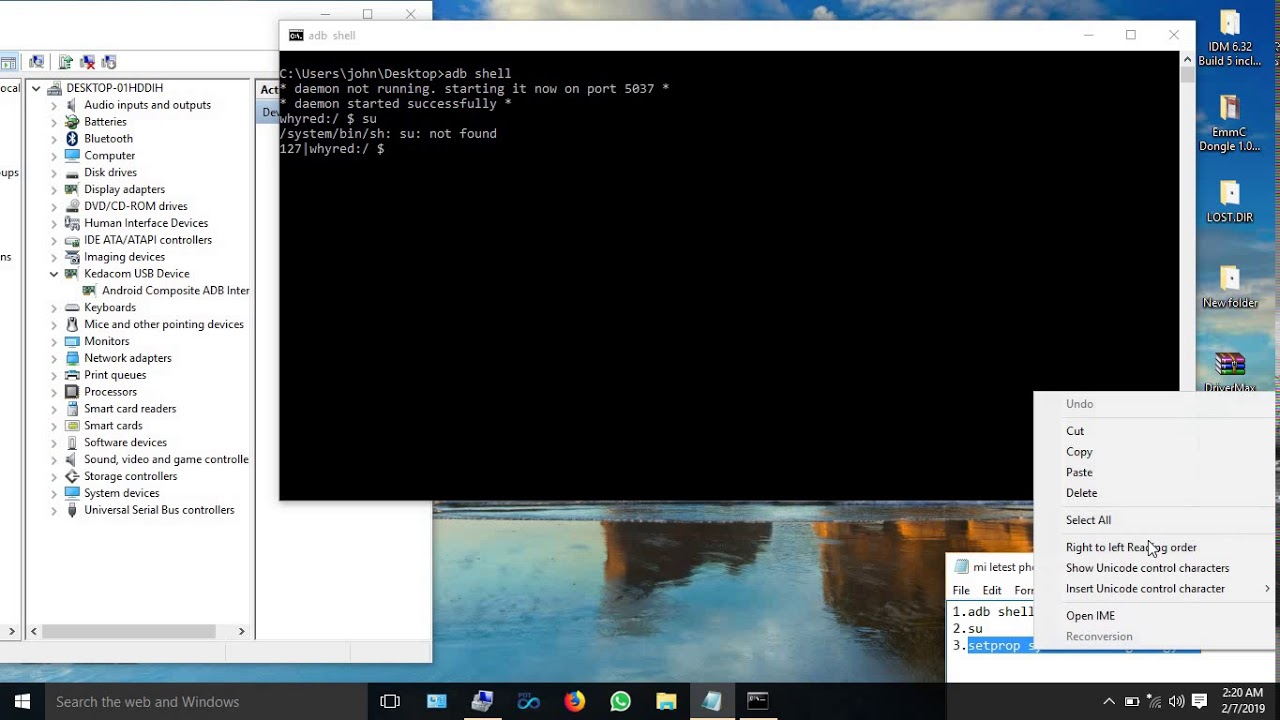Screen dimensions: 1280x720
Task: Open Action Center notifications icon
Action: pyautogui.click(x=1200, y=702)
